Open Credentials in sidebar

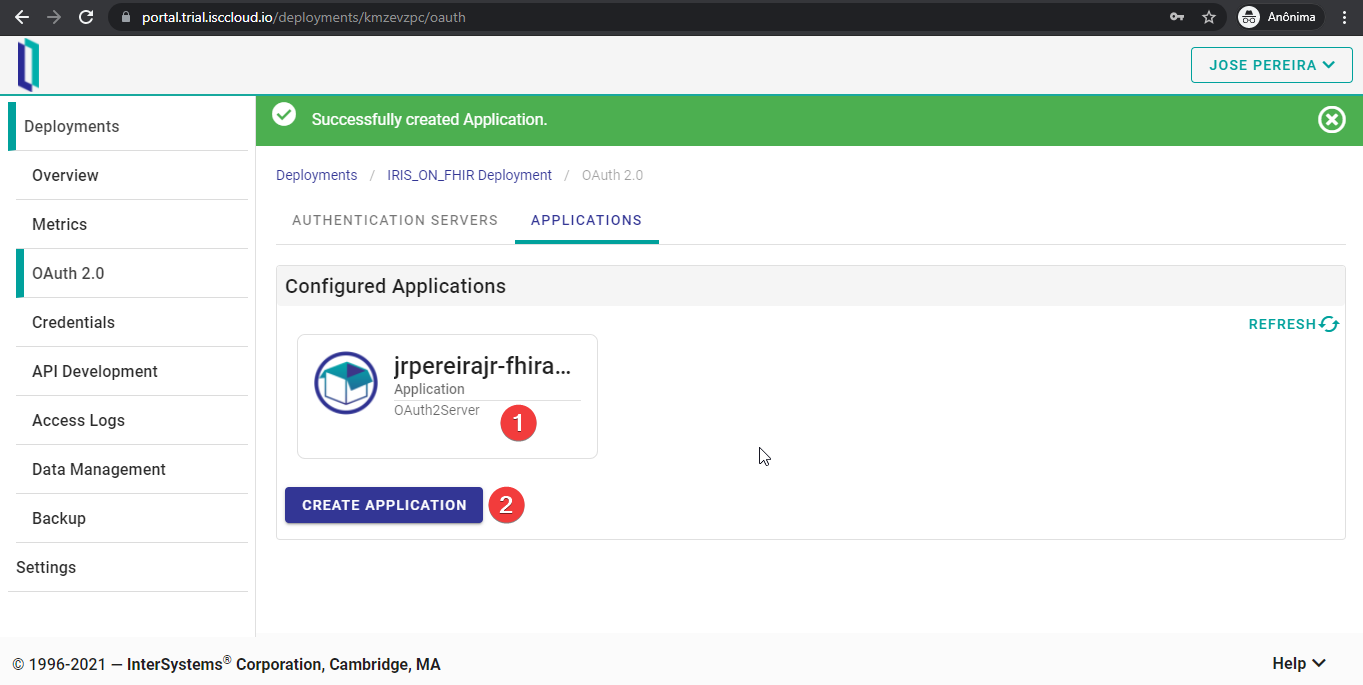pos(132,322)
